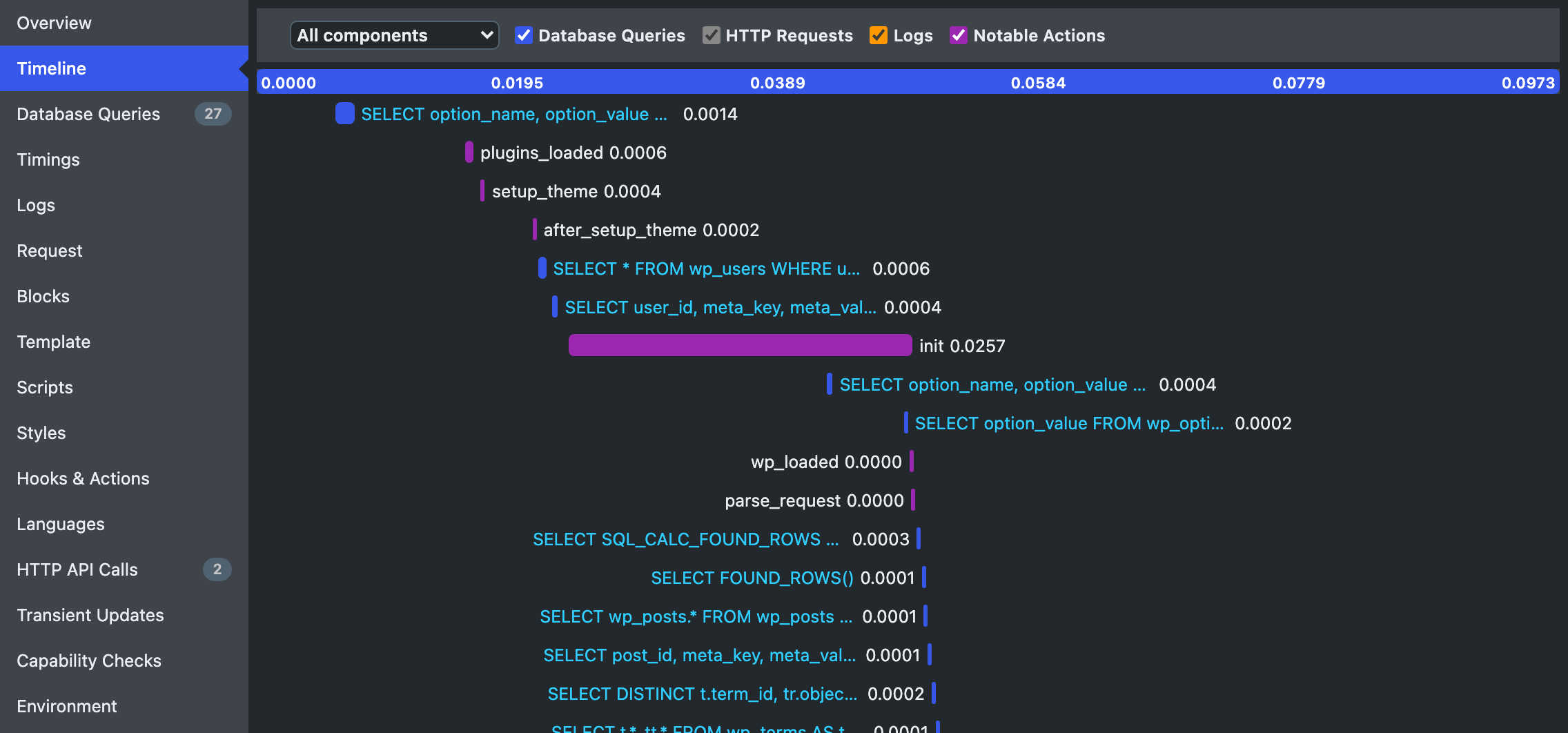1568x733 pixels.
Task: Go to the Overview panel
Action: [54, 23]
